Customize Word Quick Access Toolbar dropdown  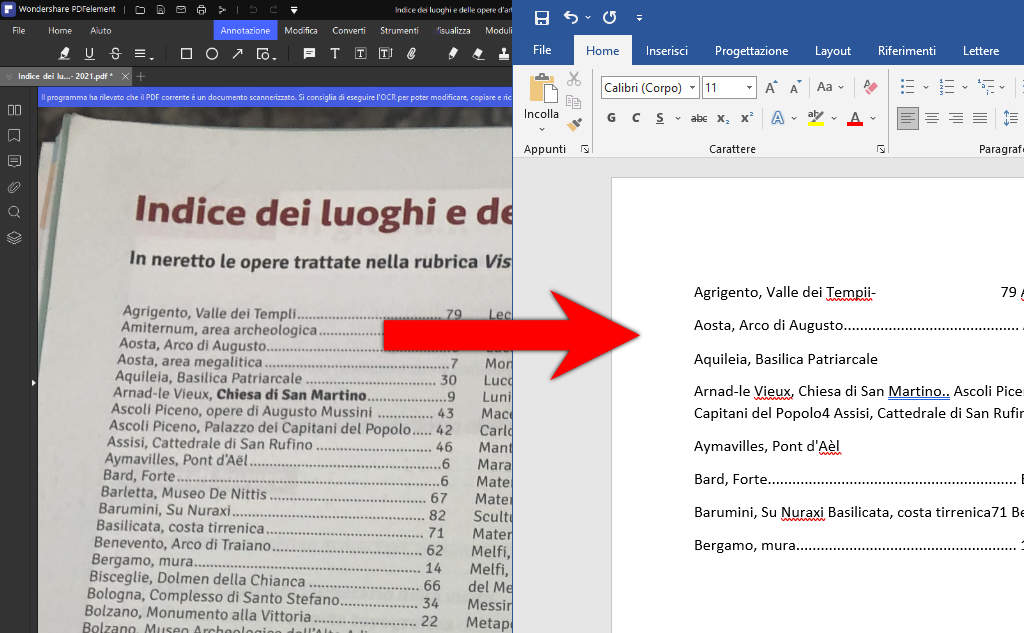(x=639, y=18)
